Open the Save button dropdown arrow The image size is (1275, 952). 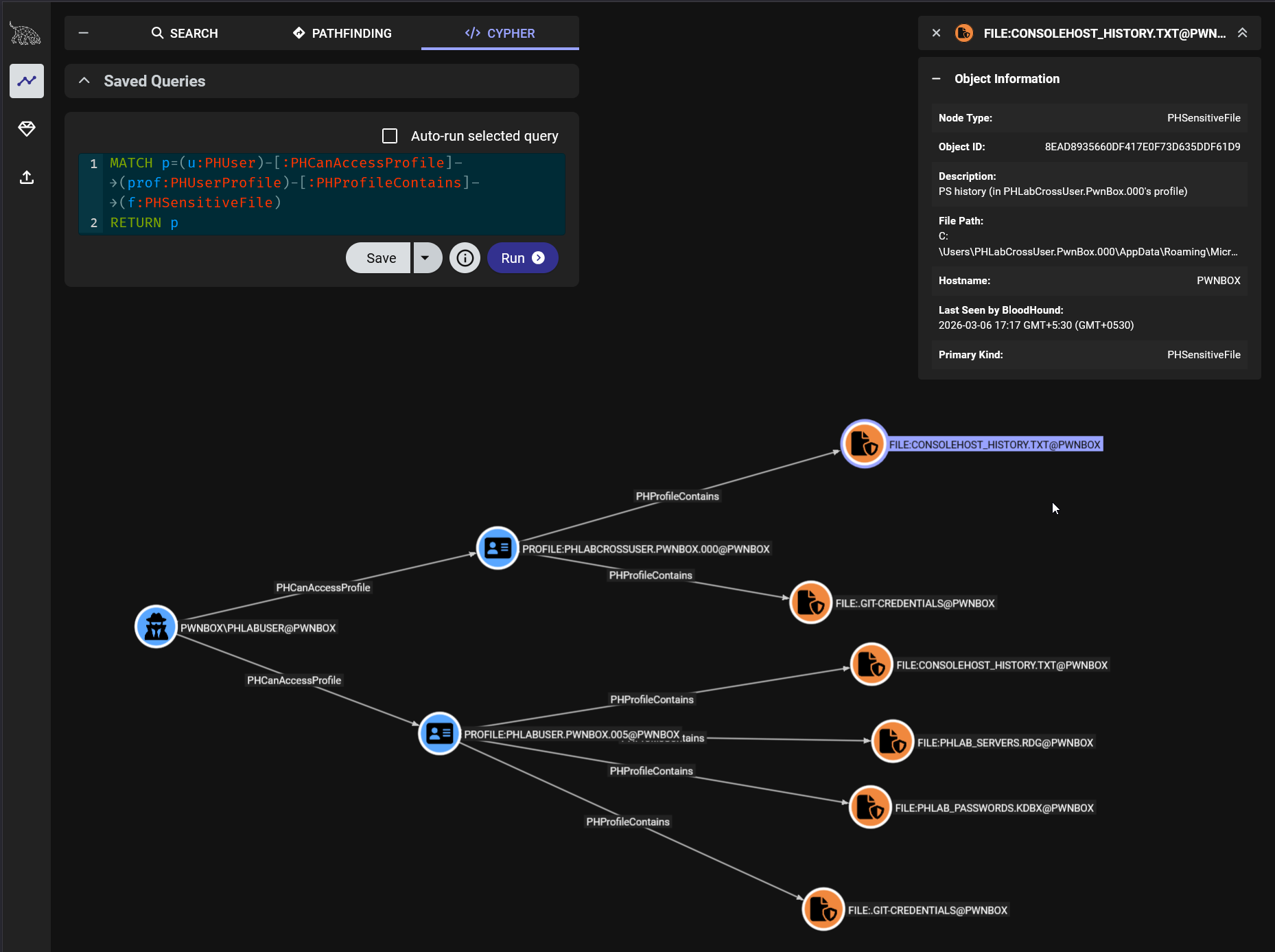click(425, 258)
